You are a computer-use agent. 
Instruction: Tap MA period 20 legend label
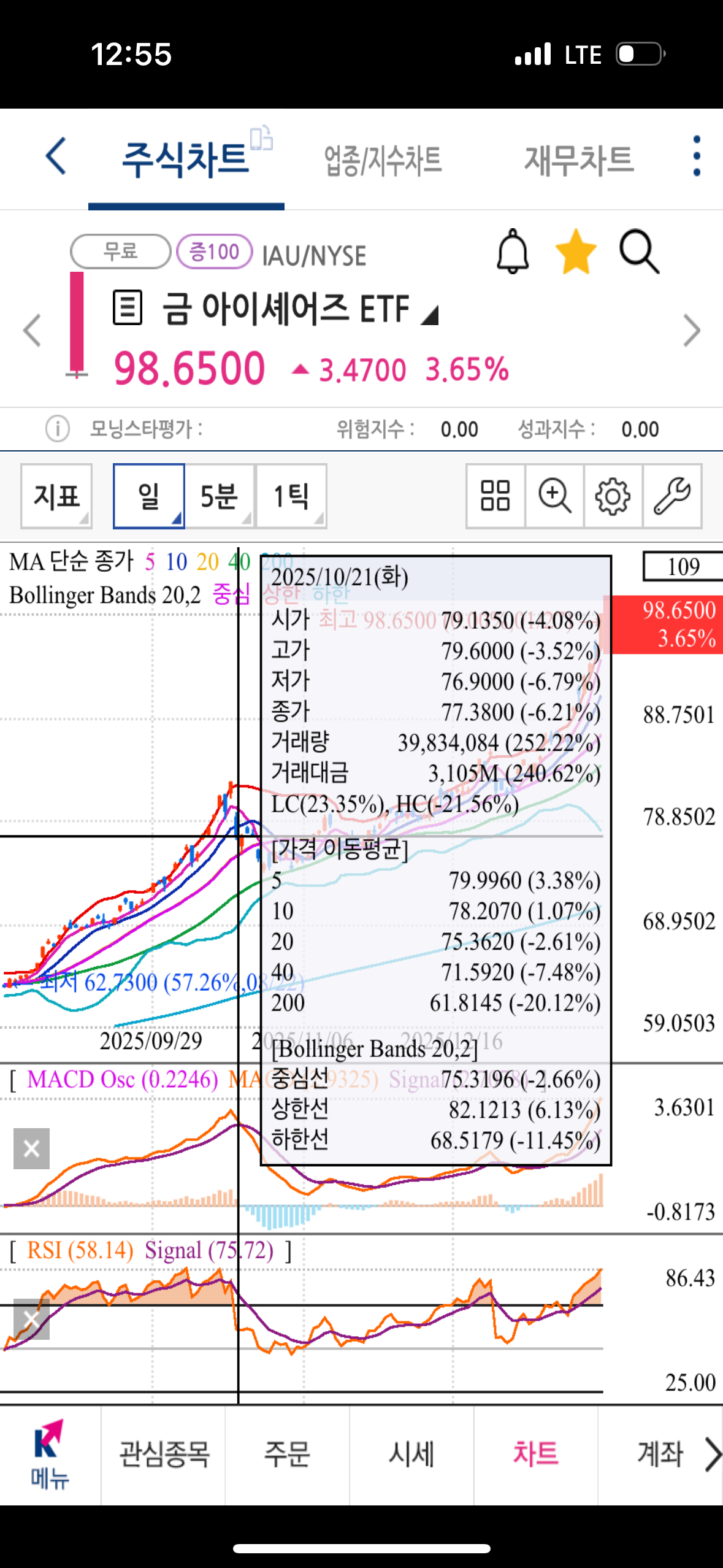click(x=208, y=561)
